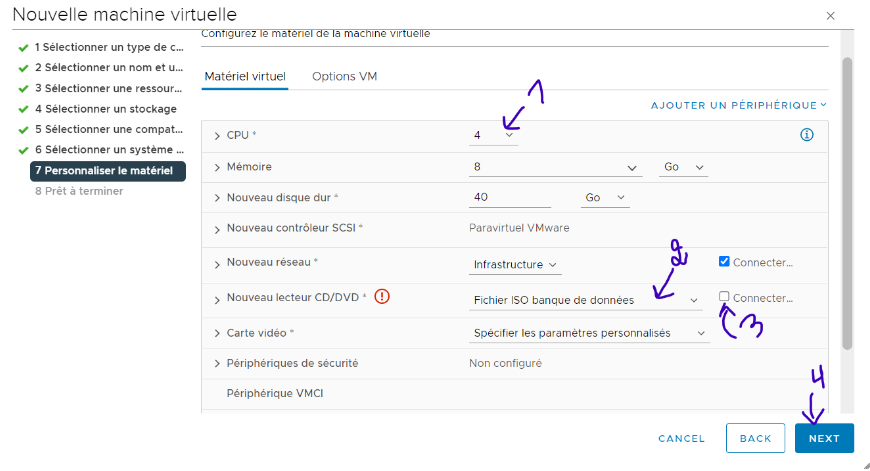The width and height of the screenshot is (870, 471).
Task: Click the Périphérique VMCI row
Action: pos(514,394)
